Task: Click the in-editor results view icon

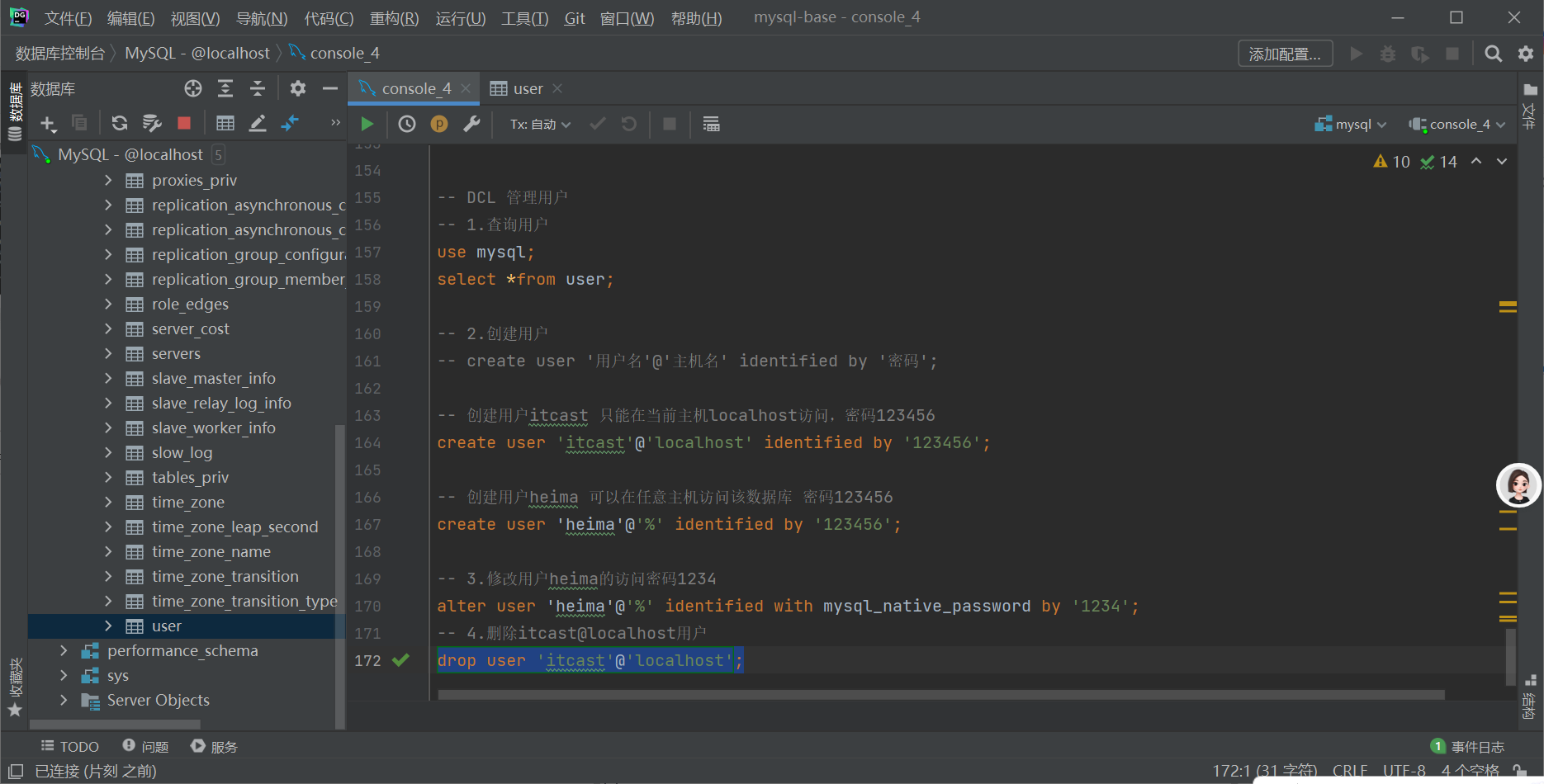Action: pyautogui.click(x=711, y=124)
